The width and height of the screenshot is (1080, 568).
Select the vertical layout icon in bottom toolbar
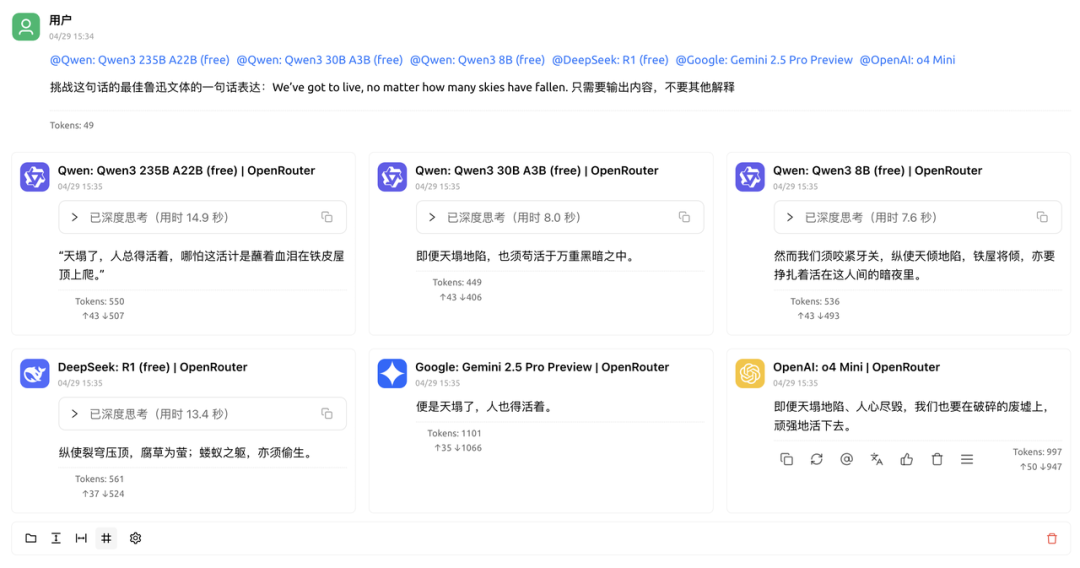[56, 538]
